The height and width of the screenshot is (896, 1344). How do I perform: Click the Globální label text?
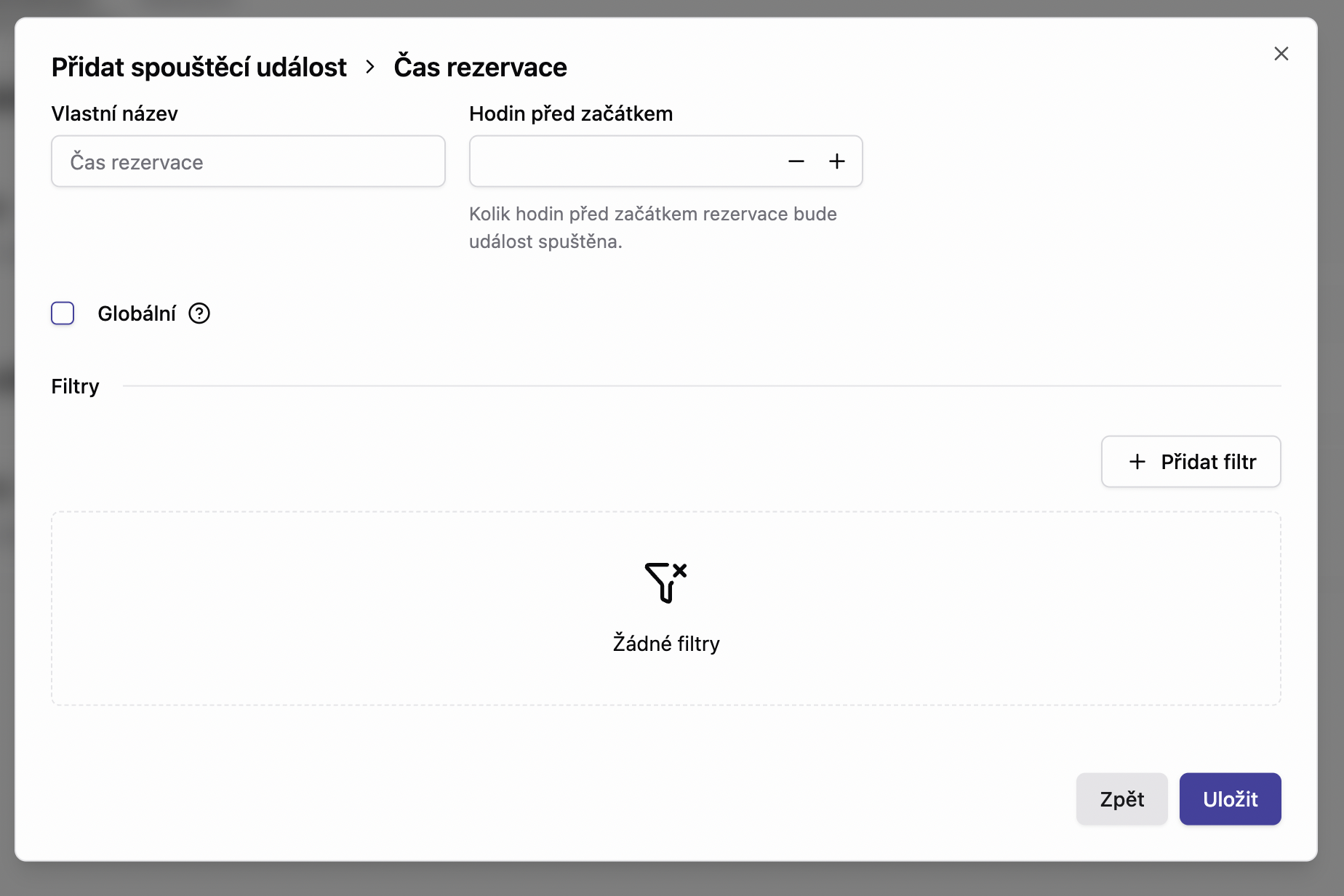(137, 313)
